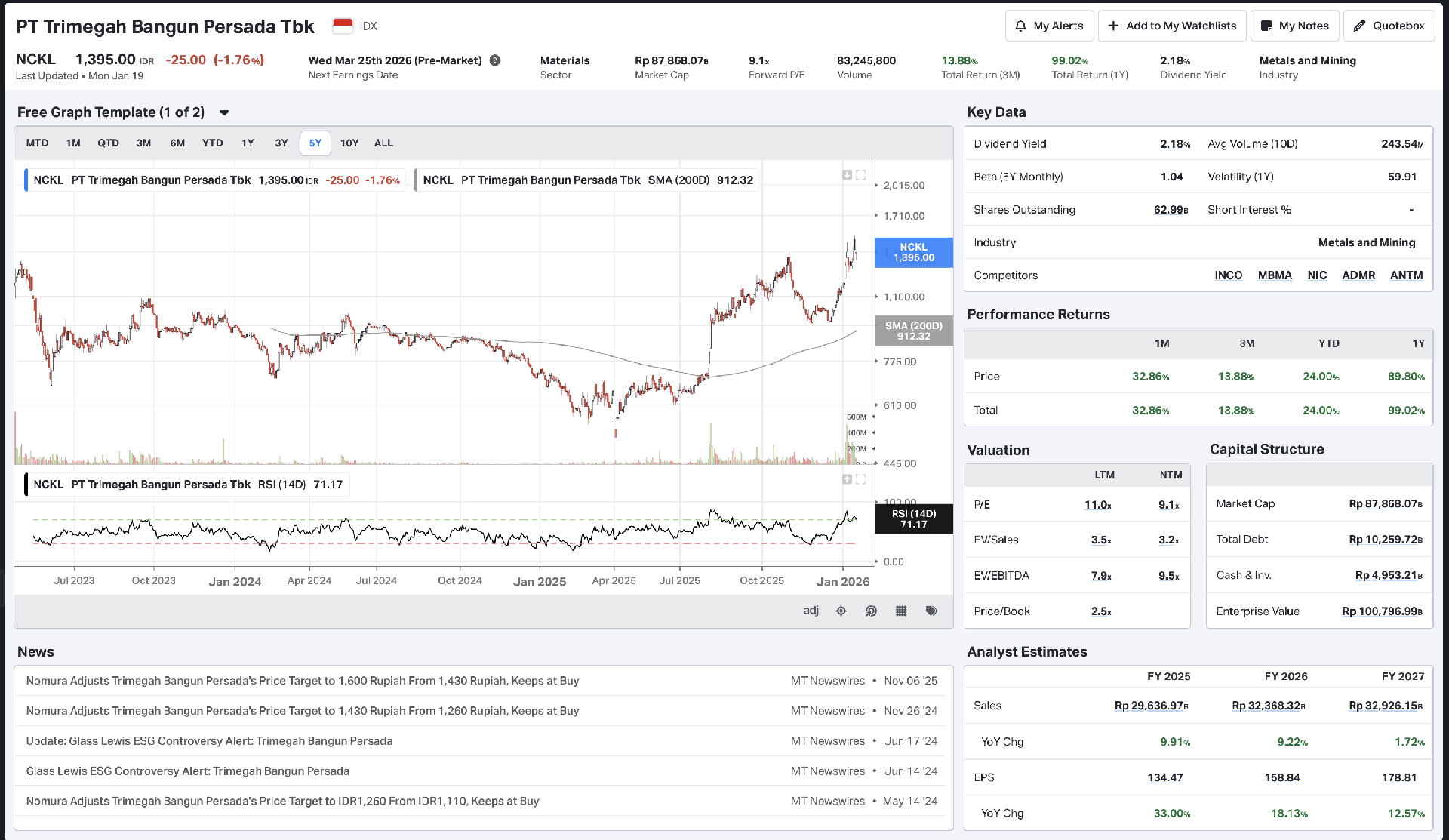Click download icon on the price chart
This screenshot has width=1449, height=840.
pyautogui.click(x=847, y=175)
